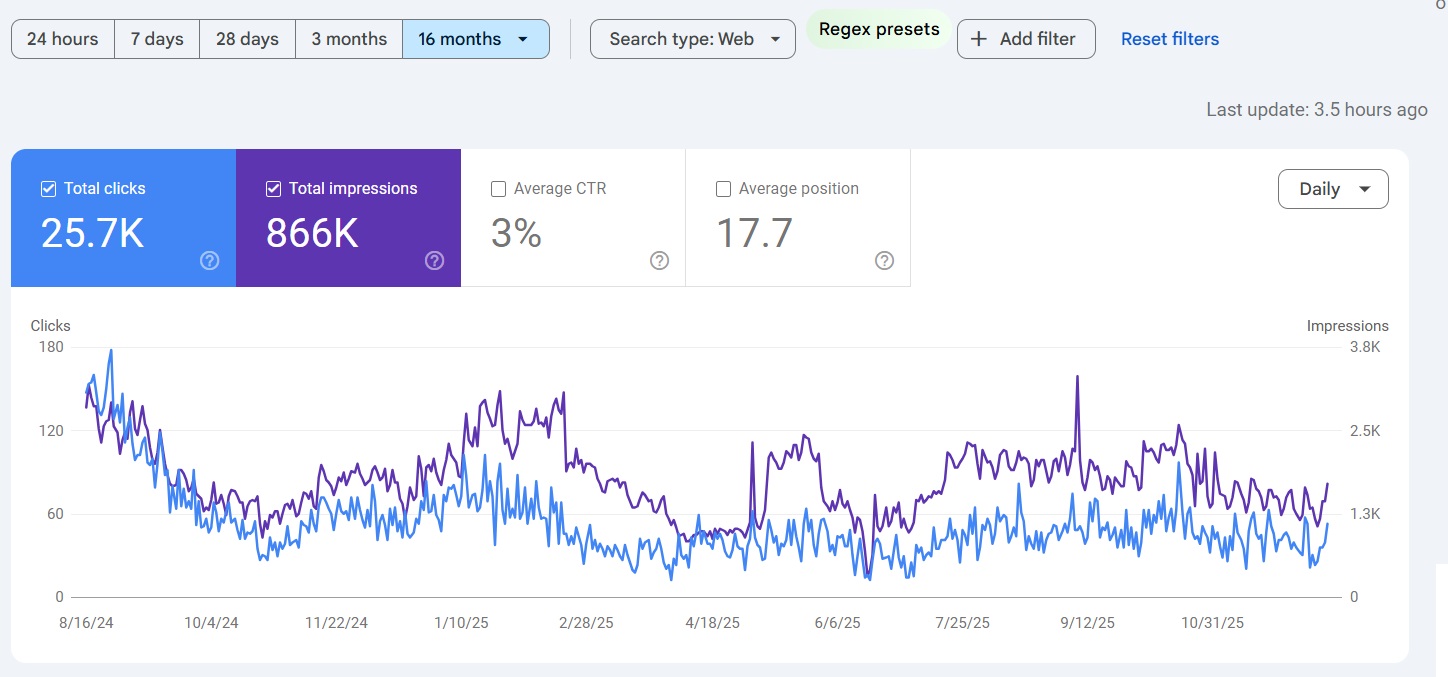Switch to the 7 days range
The image size is (1448, 677).
pos(157,39)
